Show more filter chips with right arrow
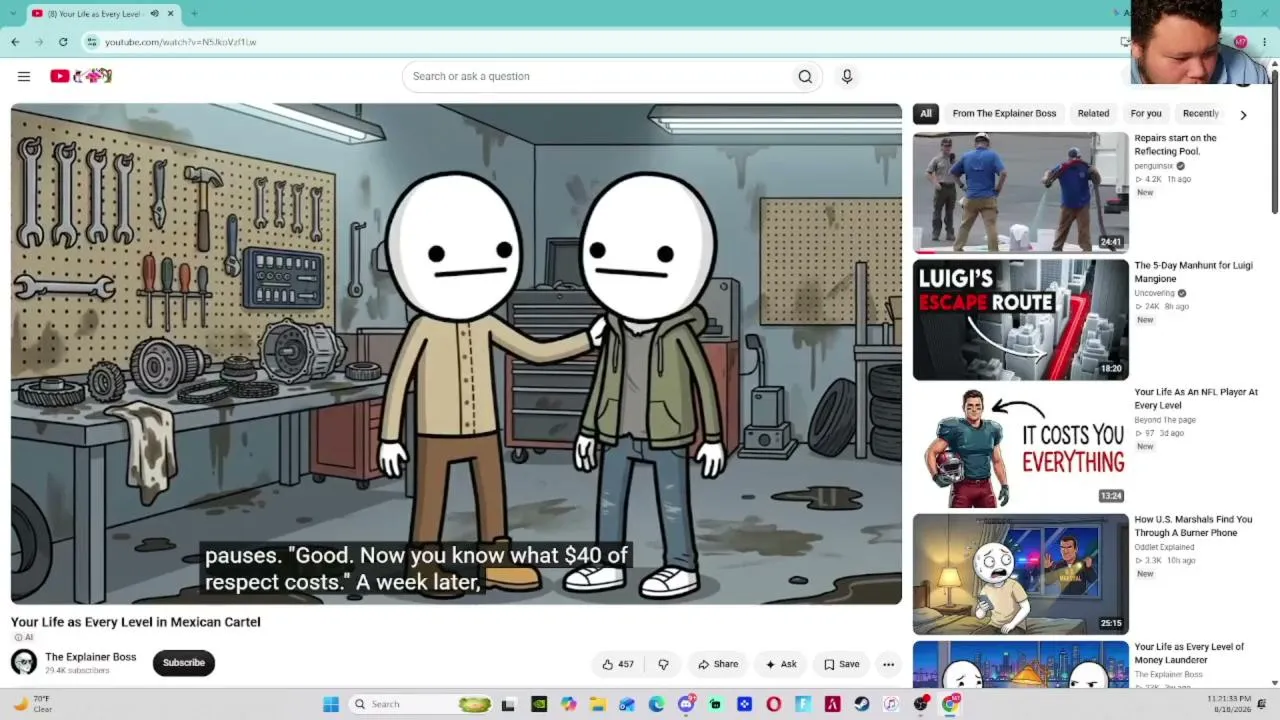Viewport: 1280px width, 720px height. (1243, 115)
